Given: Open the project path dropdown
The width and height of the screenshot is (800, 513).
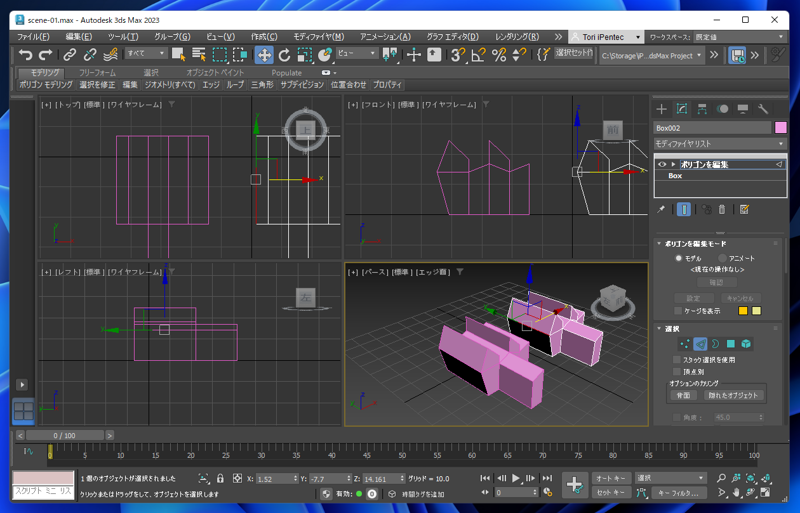Looking at the screenshot, I should point(652,56).
